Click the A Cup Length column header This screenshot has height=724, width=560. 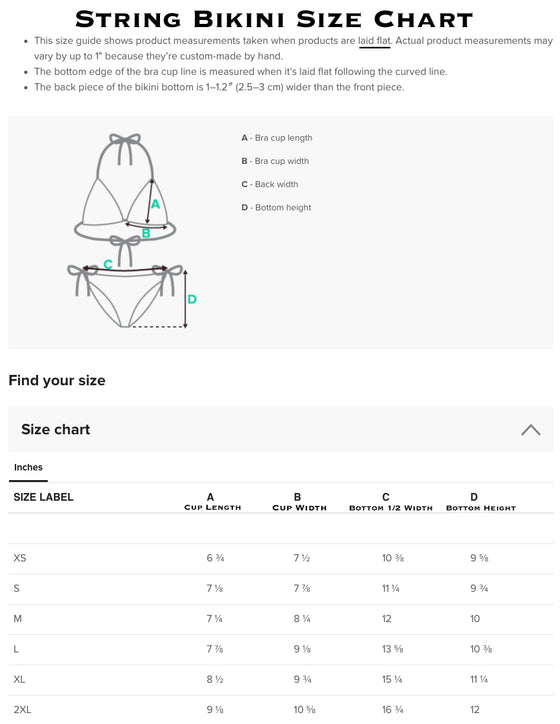coord(212,501)
